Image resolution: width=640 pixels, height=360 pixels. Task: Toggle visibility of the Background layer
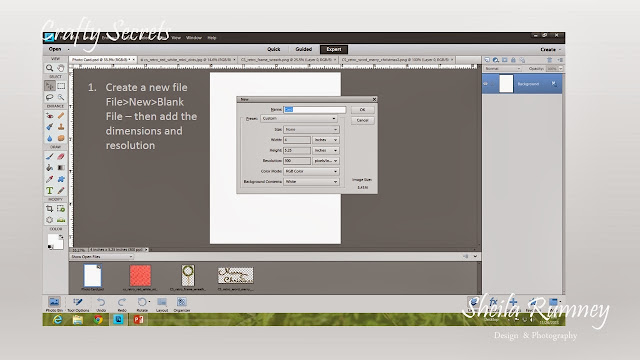[485, 84]
